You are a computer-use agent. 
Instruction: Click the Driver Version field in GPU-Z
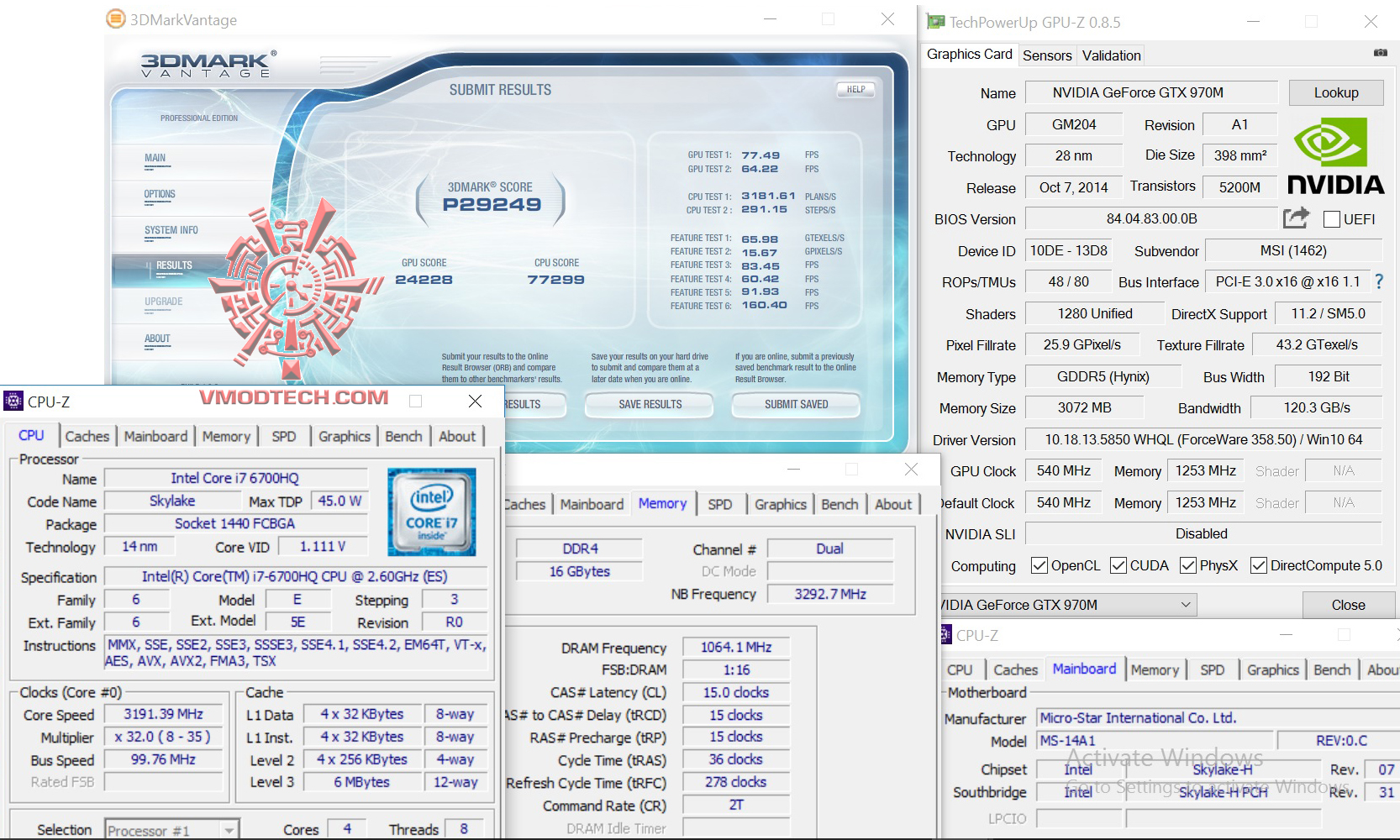1203,439
